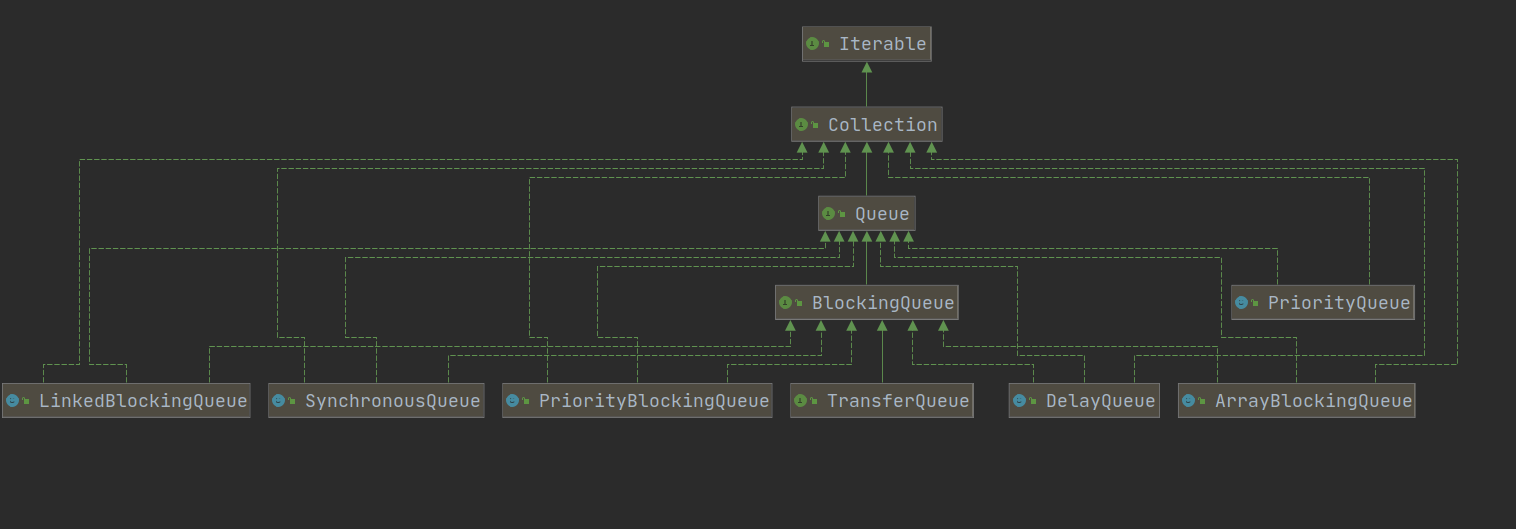The image size is (1516, 529).
Task: Select the DelayQueue label text
Action: (x=1100, y=401)
